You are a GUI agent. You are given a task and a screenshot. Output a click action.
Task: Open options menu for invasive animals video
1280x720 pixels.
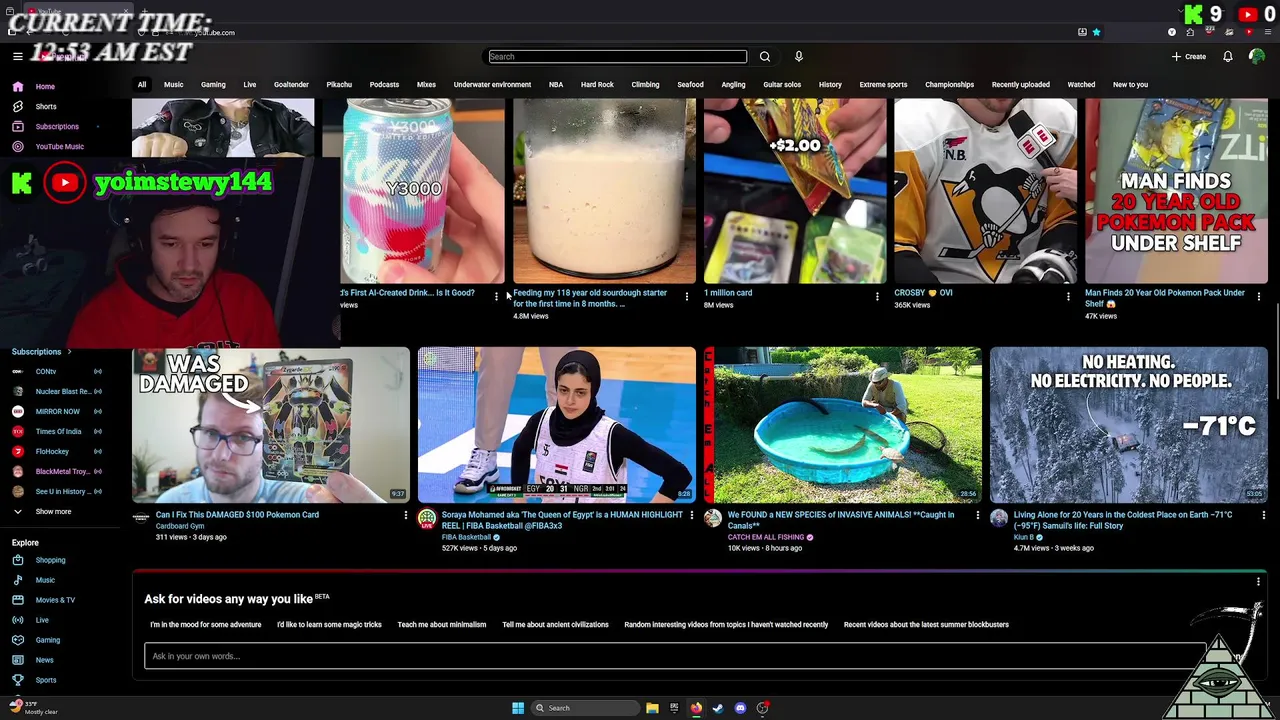977,516
